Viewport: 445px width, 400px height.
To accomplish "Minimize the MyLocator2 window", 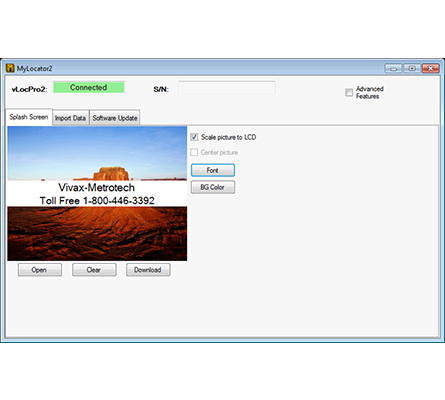I will (393, 69).
